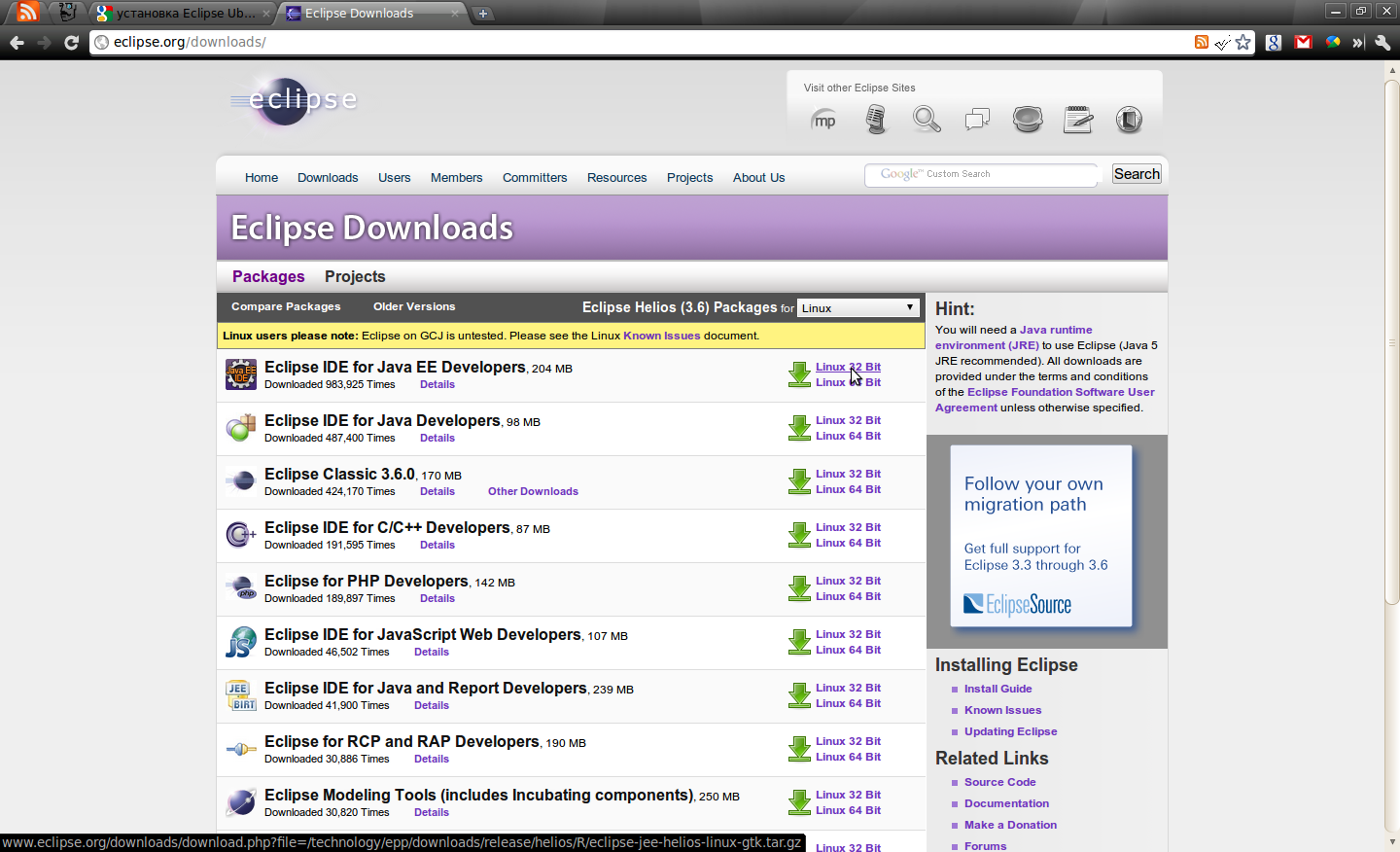Image resolution: width=1400 pixels, height=852 pixels.
Task: Click the Eclipse logo
Action: 294,101
